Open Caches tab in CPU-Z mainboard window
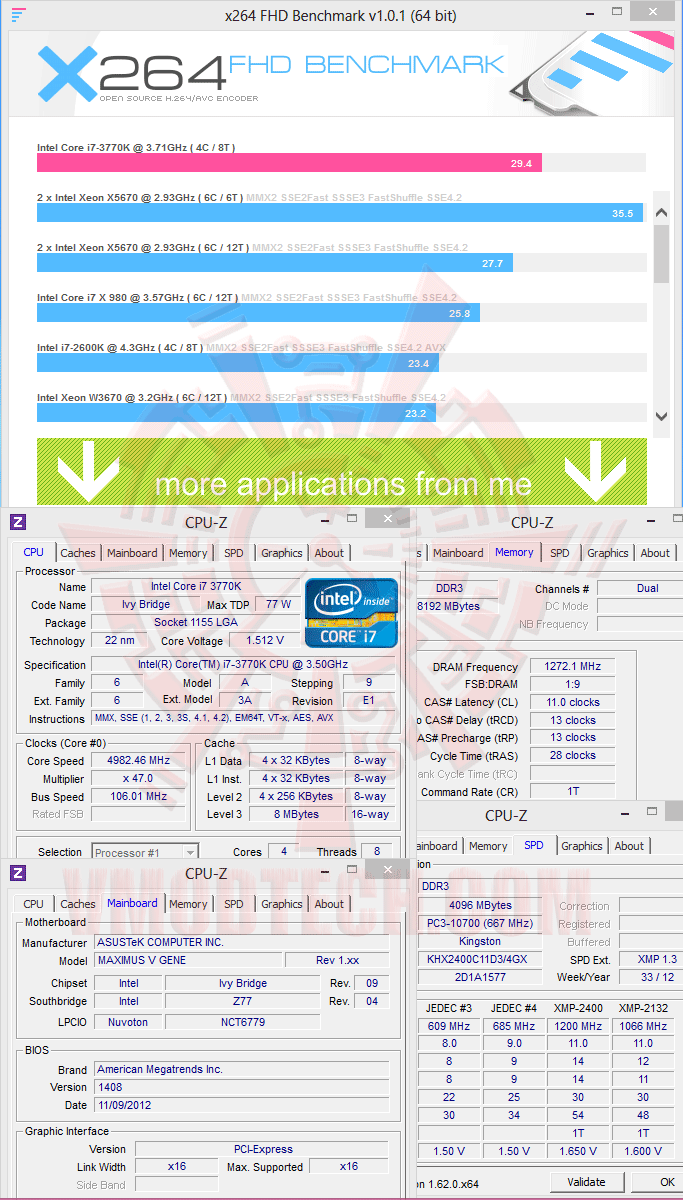The width and height of the screenshot is (683, 1200). coord(78,904)
